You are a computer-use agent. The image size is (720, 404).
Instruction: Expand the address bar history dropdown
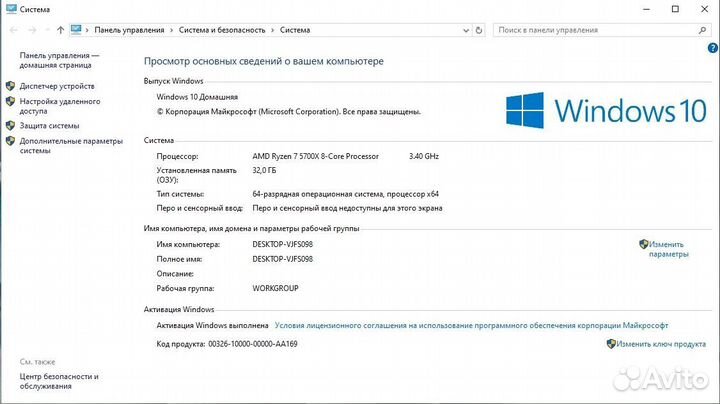[466, 31]
